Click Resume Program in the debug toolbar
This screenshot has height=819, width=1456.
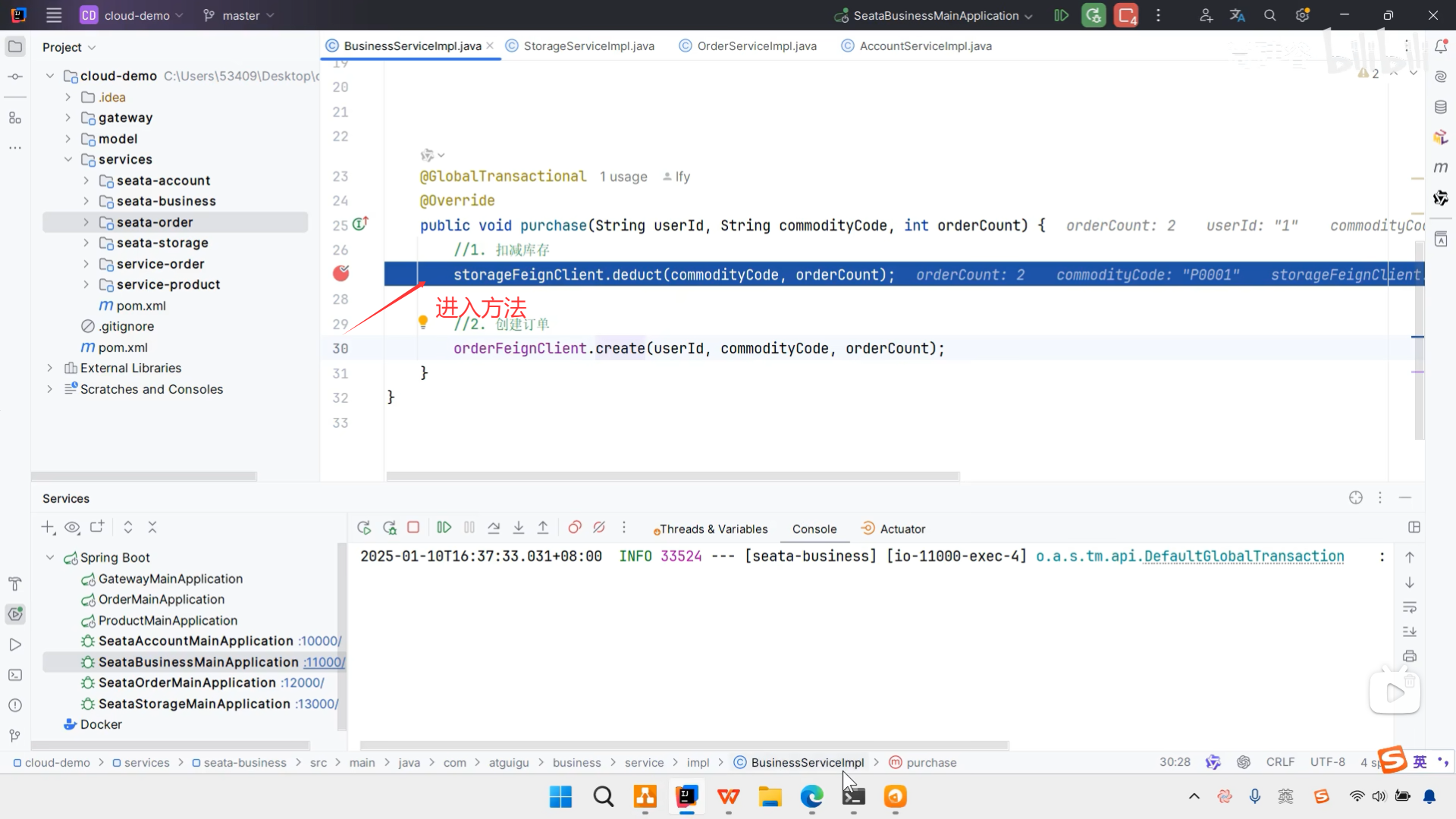(x=444, y=528)
